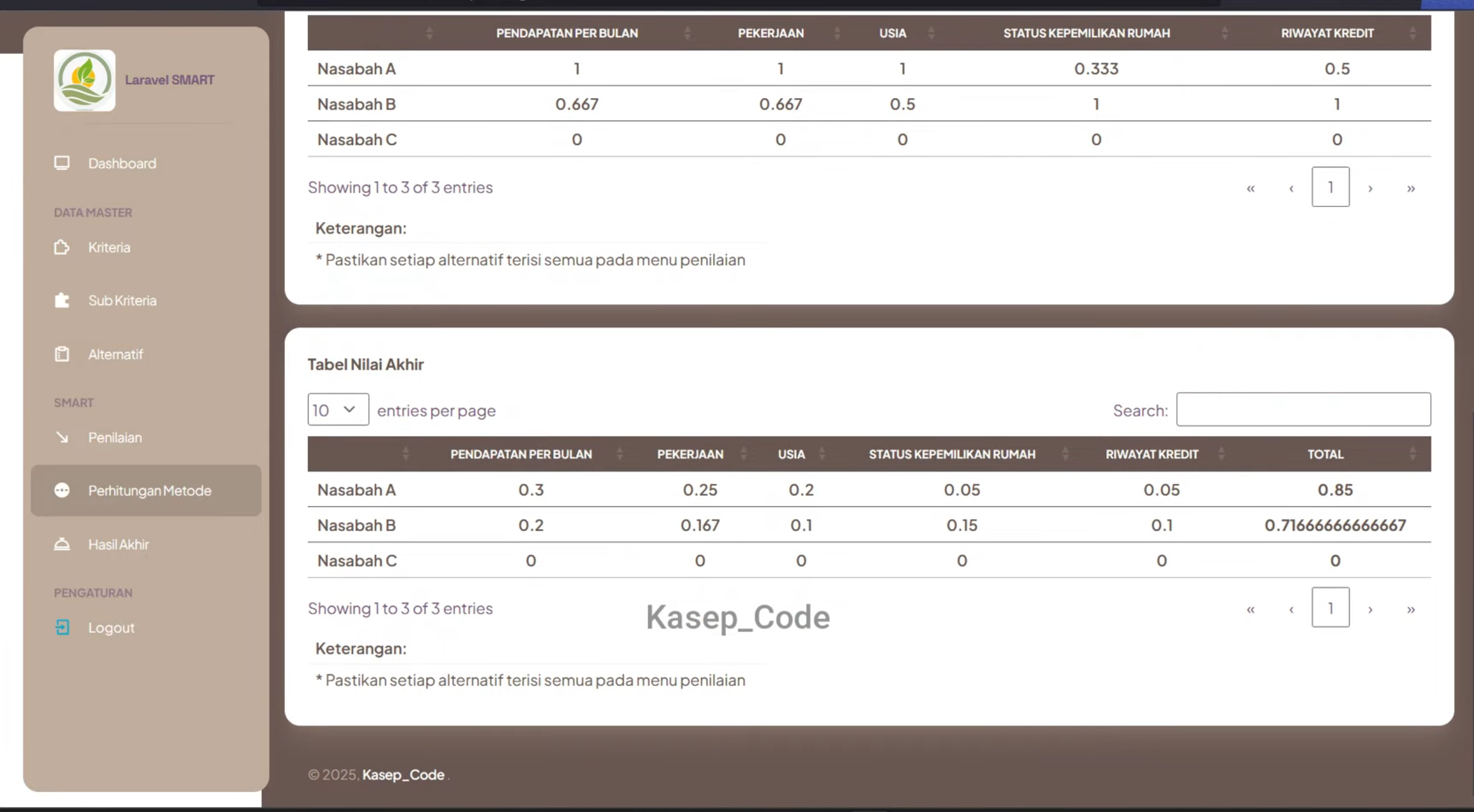
Task: Go to previous page in upper table
Action: 1291,187
